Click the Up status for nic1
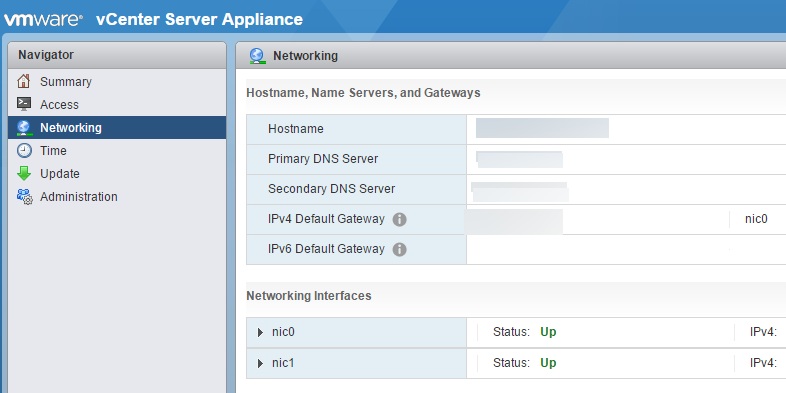This screenshot has width=786, height=393. 548,363
